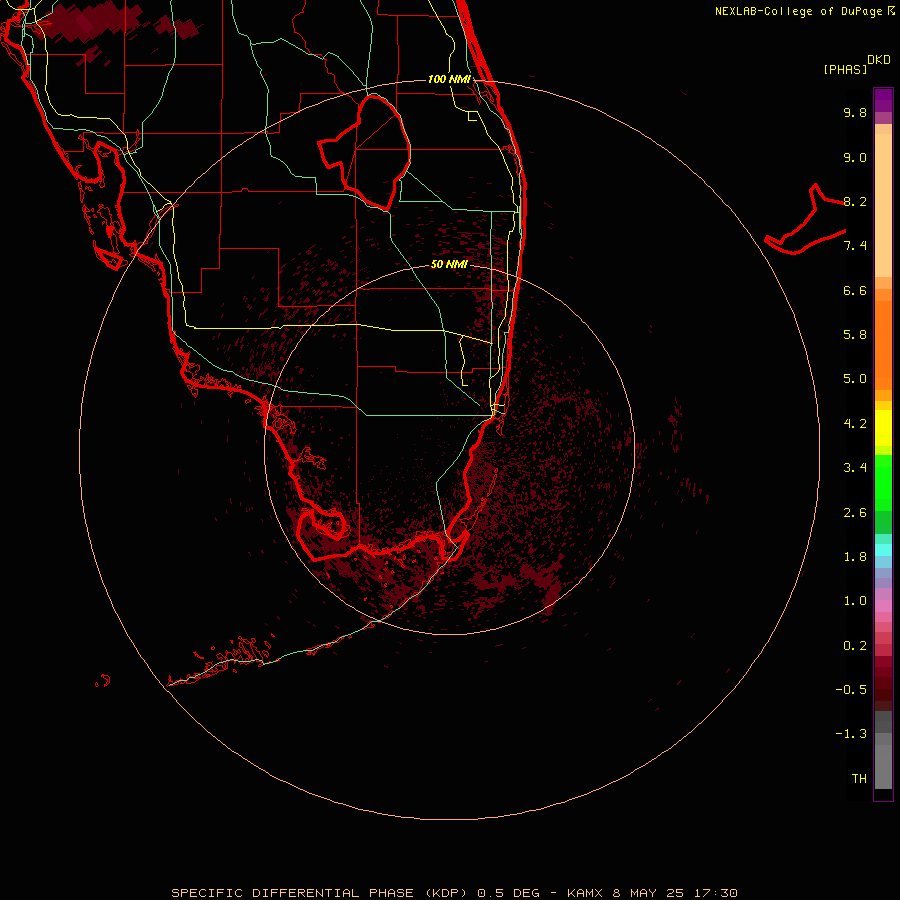Click the DKD label above the color scale
900x900 pixels.
pyautogui.click(x=879, y=60)
